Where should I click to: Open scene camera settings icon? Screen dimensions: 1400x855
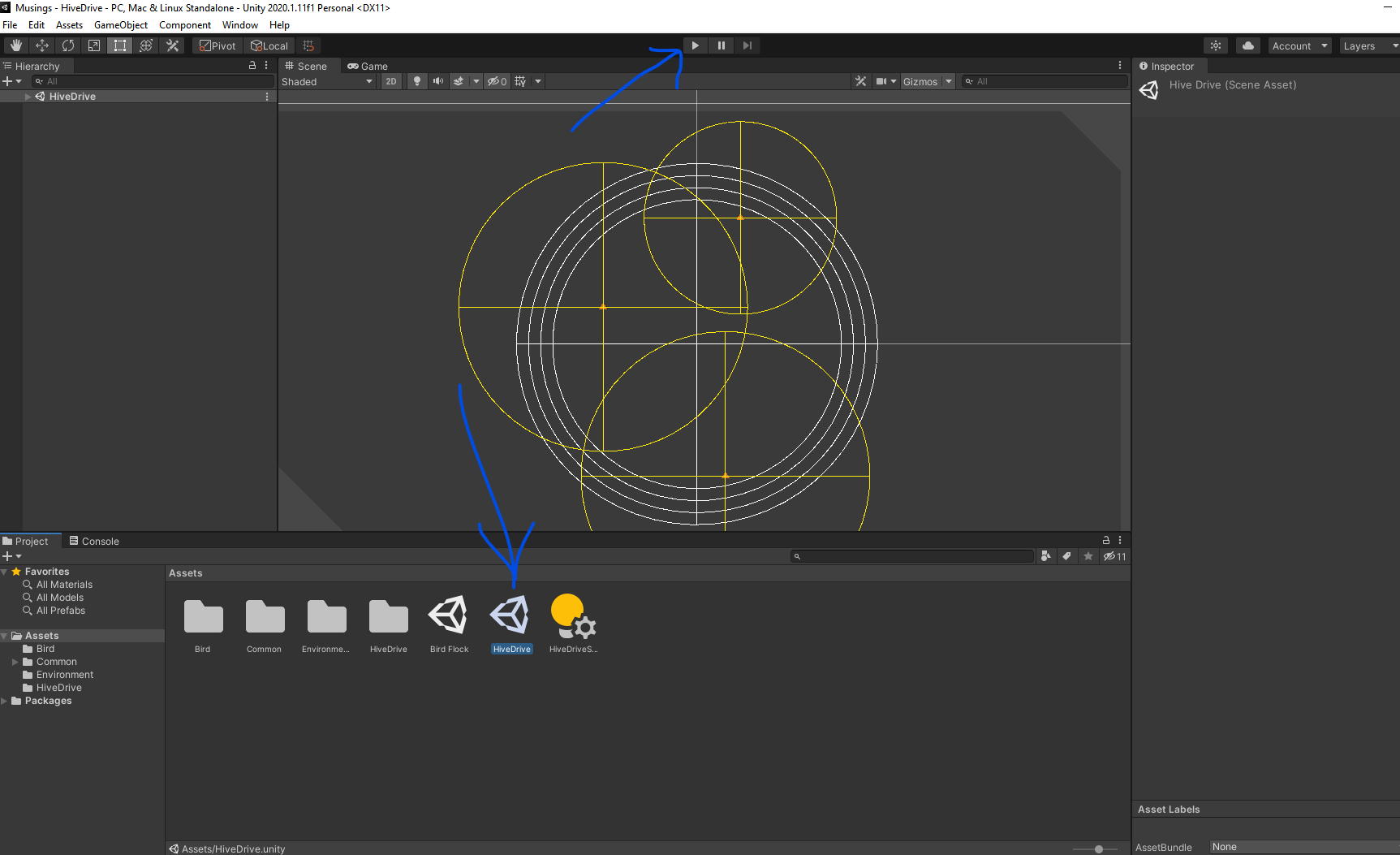point(881,81)
